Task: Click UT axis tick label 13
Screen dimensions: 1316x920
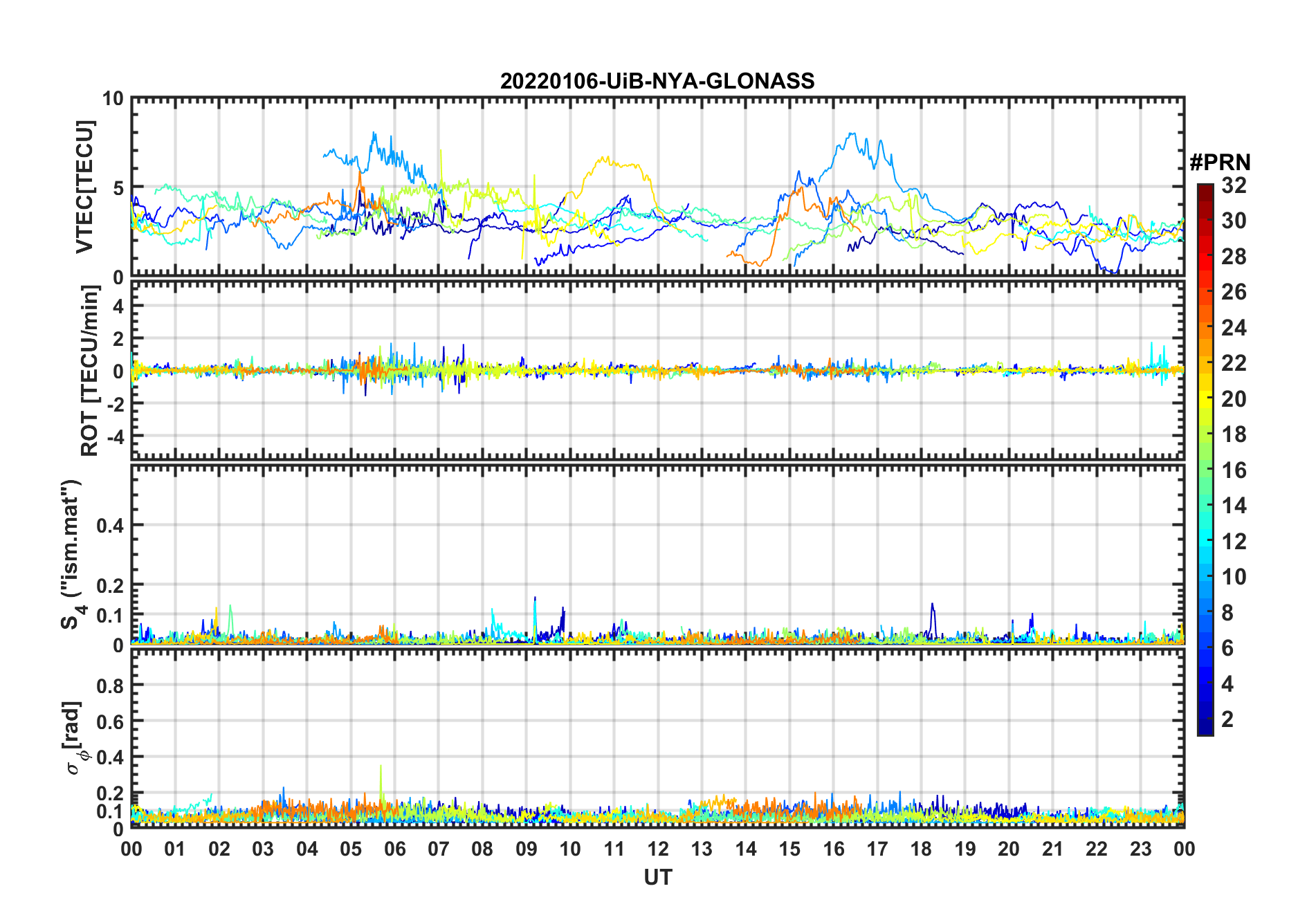Action: coord(702,849)
